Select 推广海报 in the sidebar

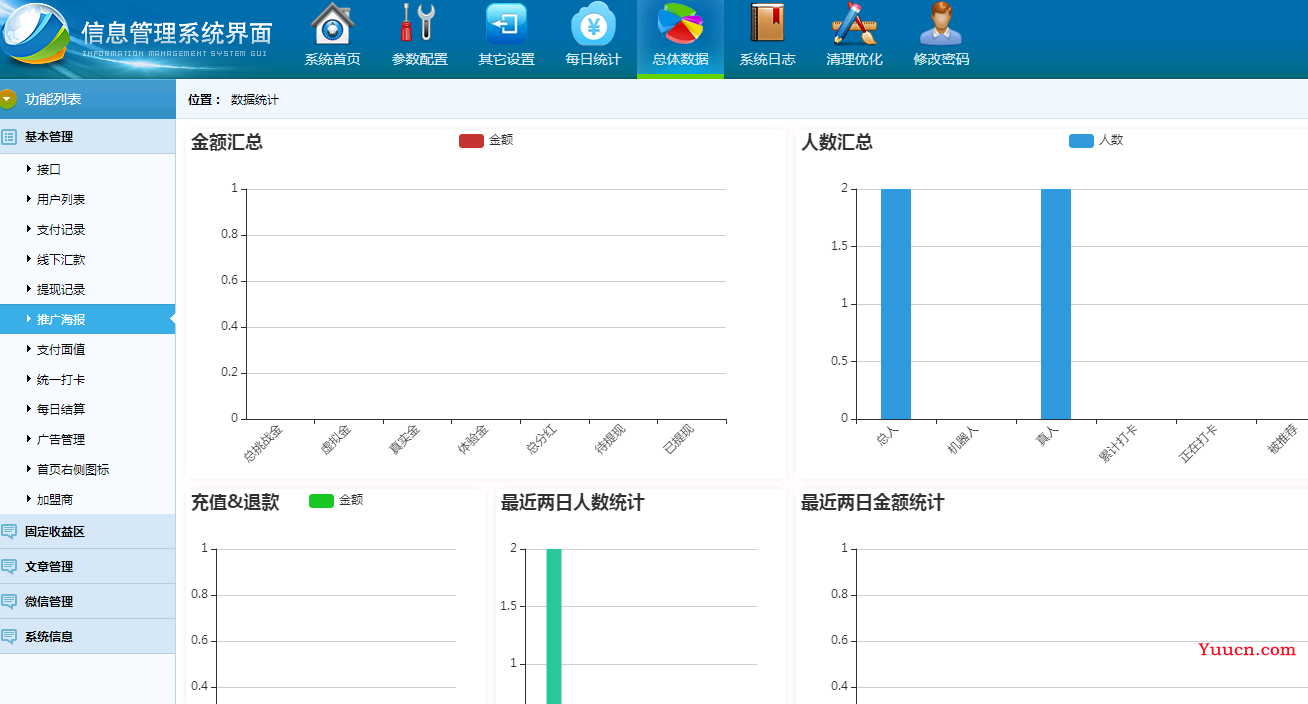[x=87, y=319]
